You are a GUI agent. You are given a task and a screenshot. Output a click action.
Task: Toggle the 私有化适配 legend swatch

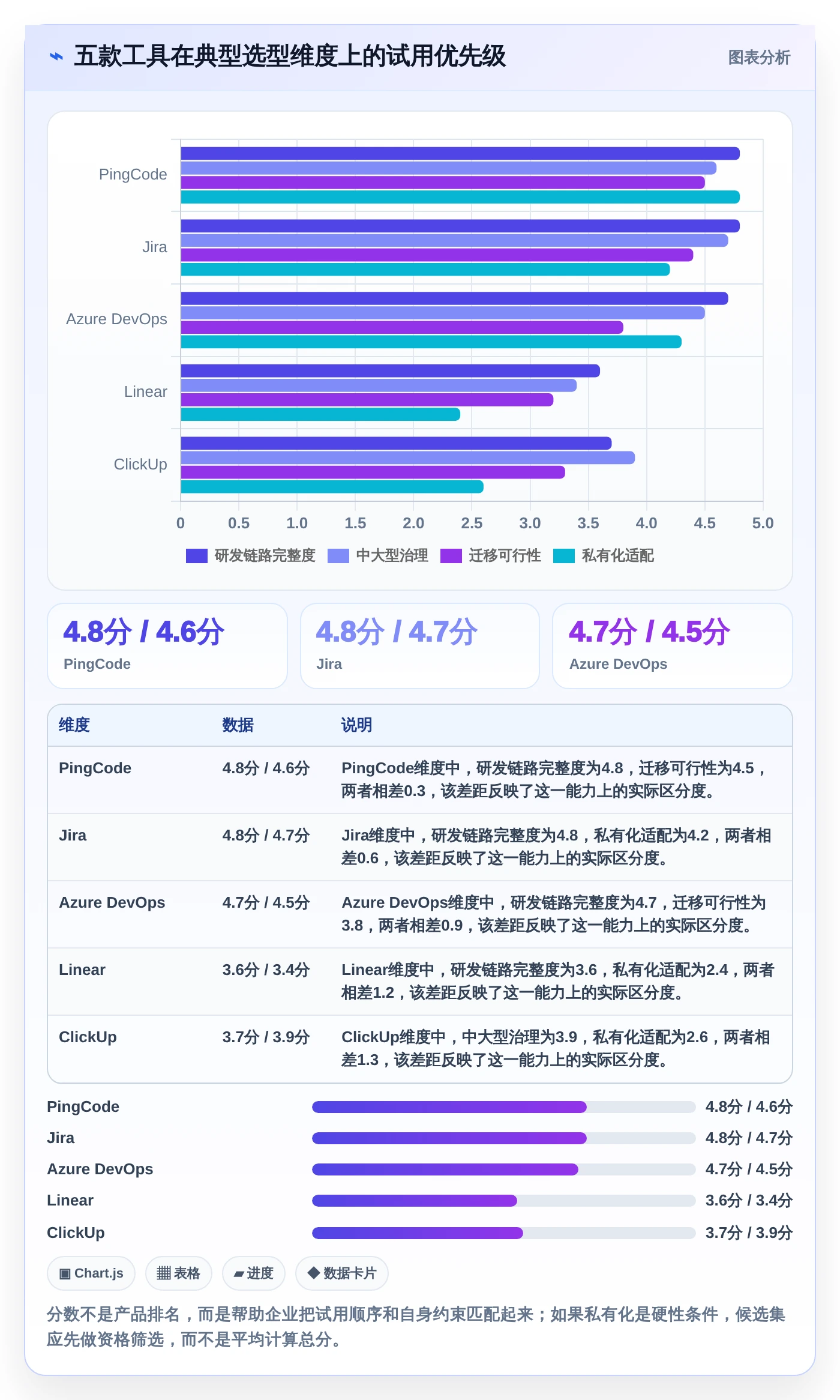point(564,556)
